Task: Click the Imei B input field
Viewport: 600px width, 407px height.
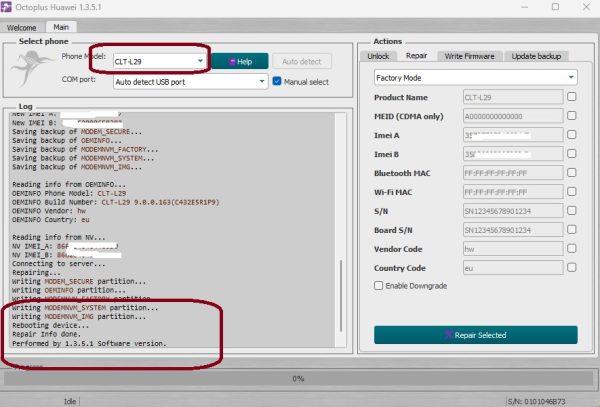Action: coord(513,154)
